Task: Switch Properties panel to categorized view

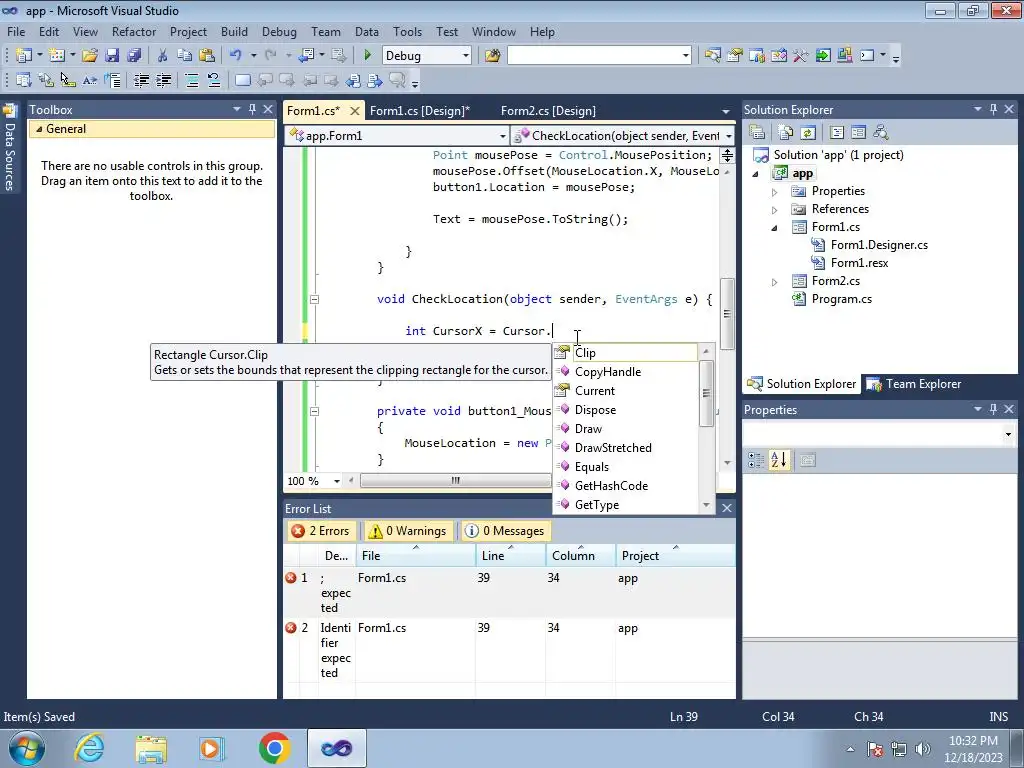Action: [756, 460]
